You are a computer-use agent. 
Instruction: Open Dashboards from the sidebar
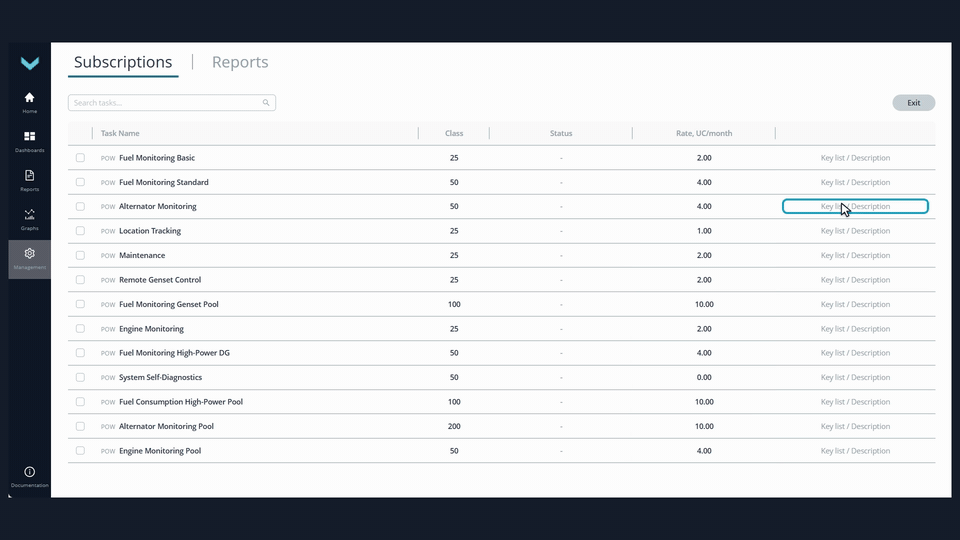[29, 141]
